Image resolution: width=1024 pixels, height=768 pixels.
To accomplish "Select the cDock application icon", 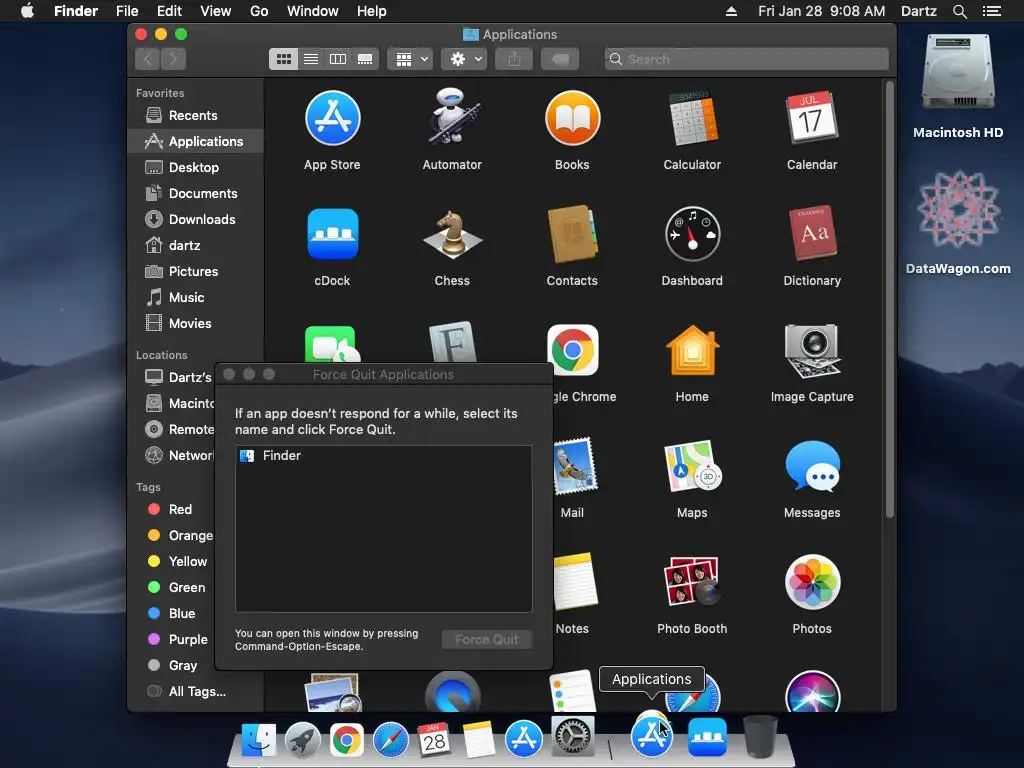I will [x=332, y=234].
